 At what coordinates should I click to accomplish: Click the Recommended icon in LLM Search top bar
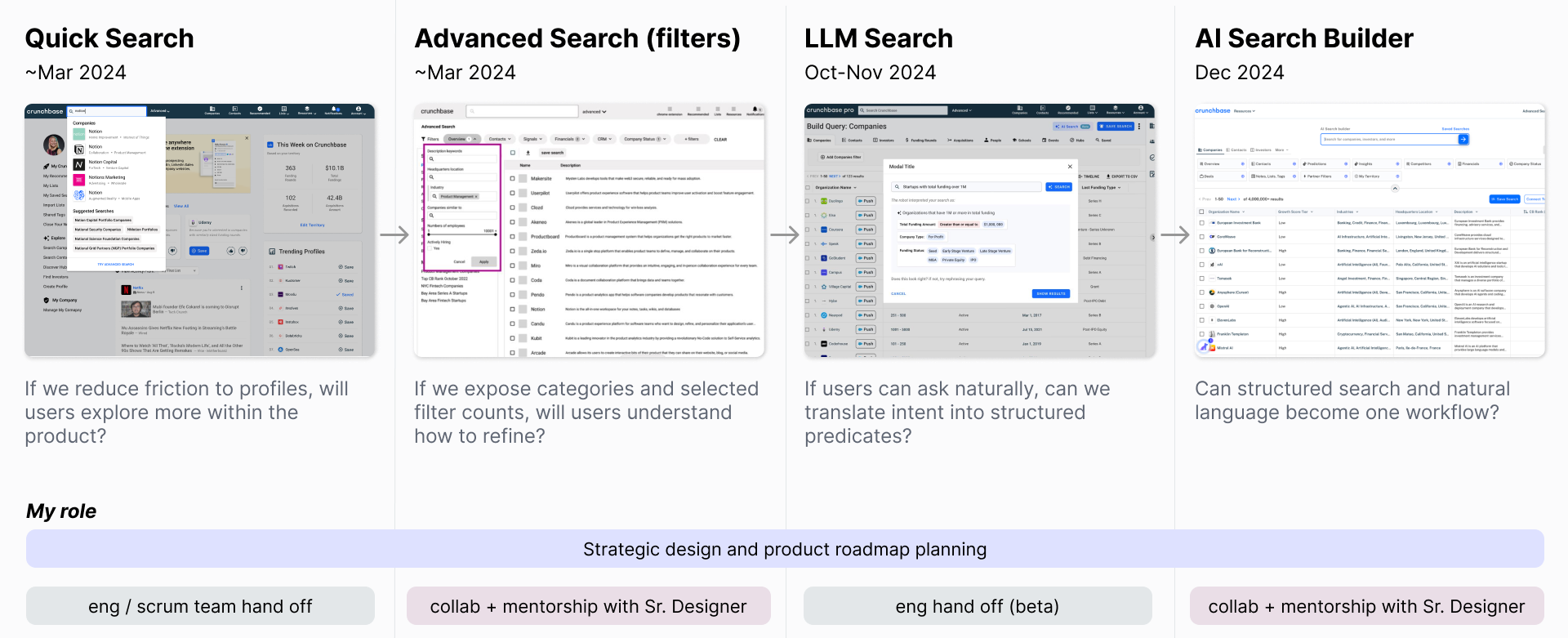pos(1067,109)
